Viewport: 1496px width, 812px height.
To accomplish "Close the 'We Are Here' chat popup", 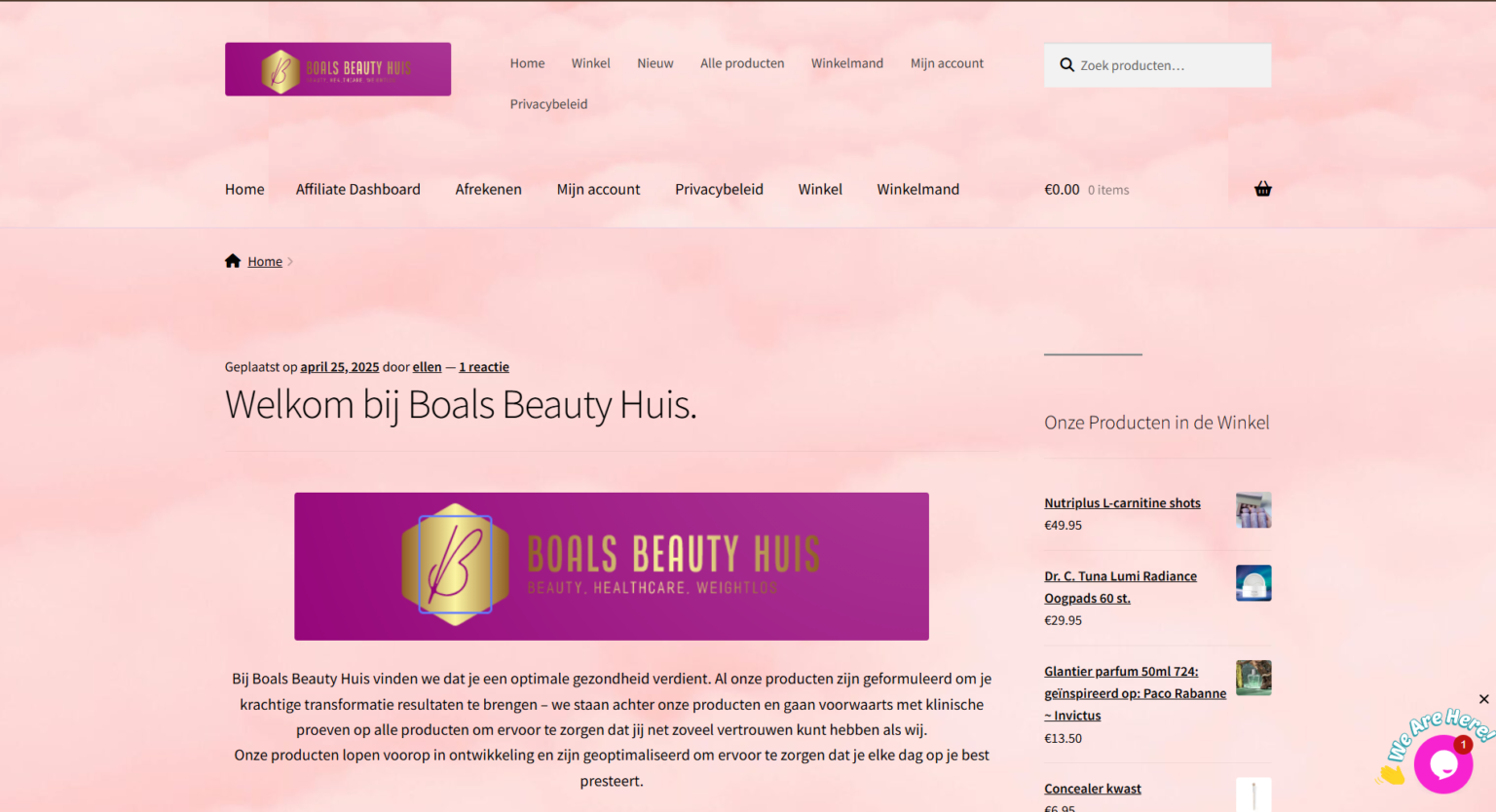I will tap(1483, 699).
